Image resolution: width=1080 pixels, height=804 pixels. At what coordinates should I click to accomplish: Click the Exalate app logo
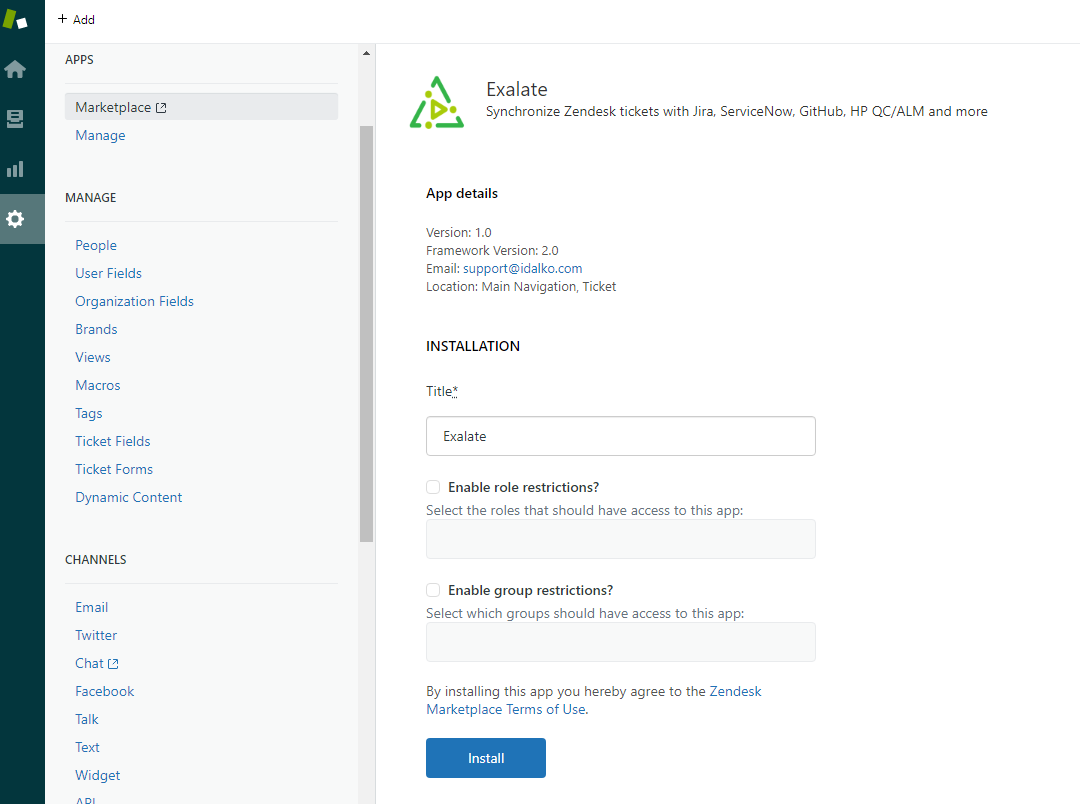click(437, 103)
